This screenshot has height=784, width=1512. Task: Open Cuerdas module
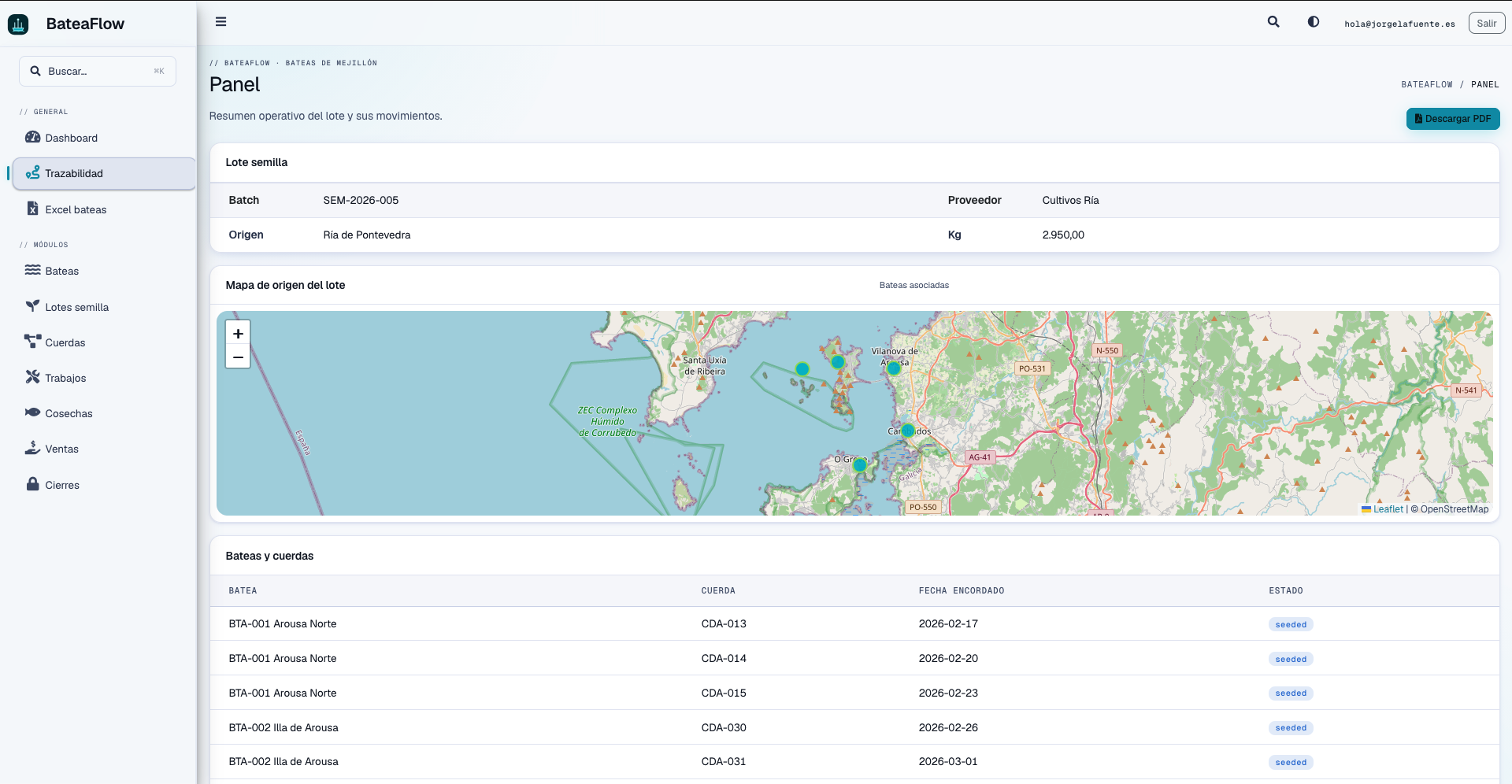[104, 342]
